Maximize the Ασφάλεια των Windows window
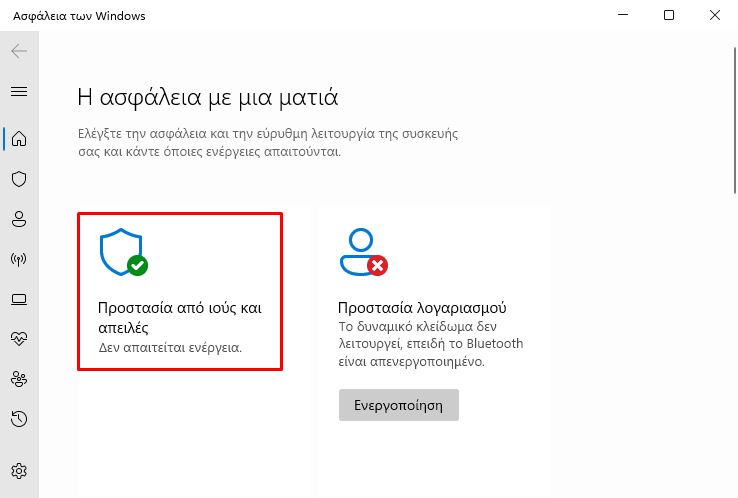The height and width of the screenshot is (498, 738). [x=669, y=15]
